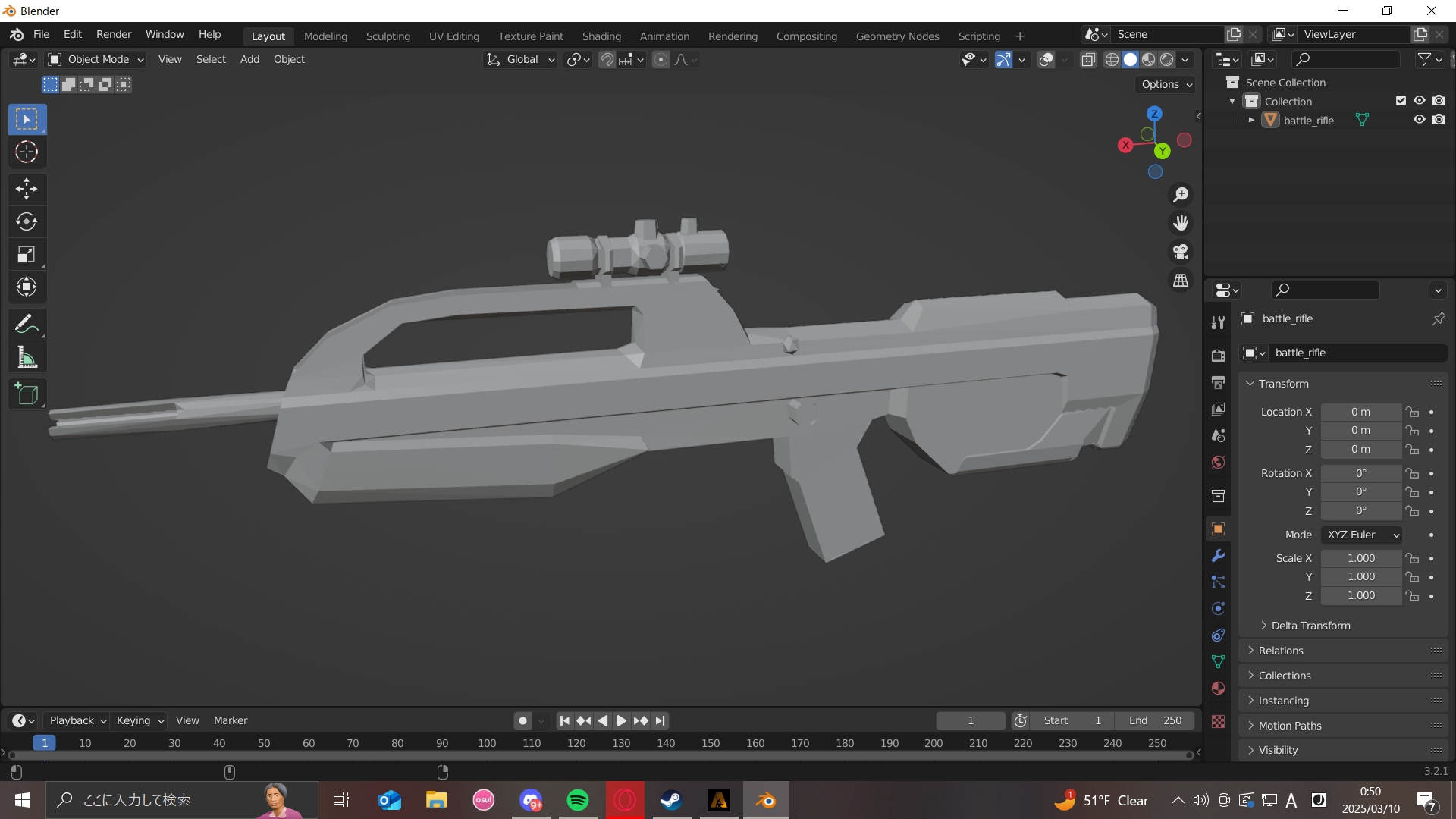Image resolution: width=1456 pixels, height=819 pixels.
Task: Open the Add menu in viewport
Action: click(x=249, y=59)
